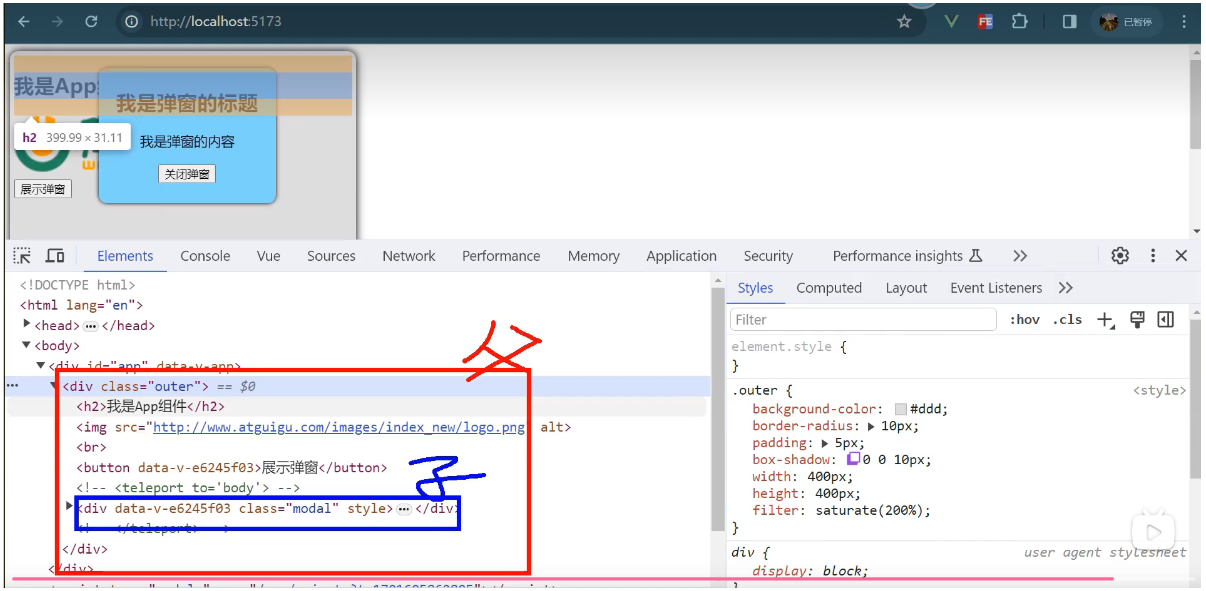The height and width of the screenshot is (591, 1206).
Task: Toggle the device toolbar icon
Action: pos(55,256)
